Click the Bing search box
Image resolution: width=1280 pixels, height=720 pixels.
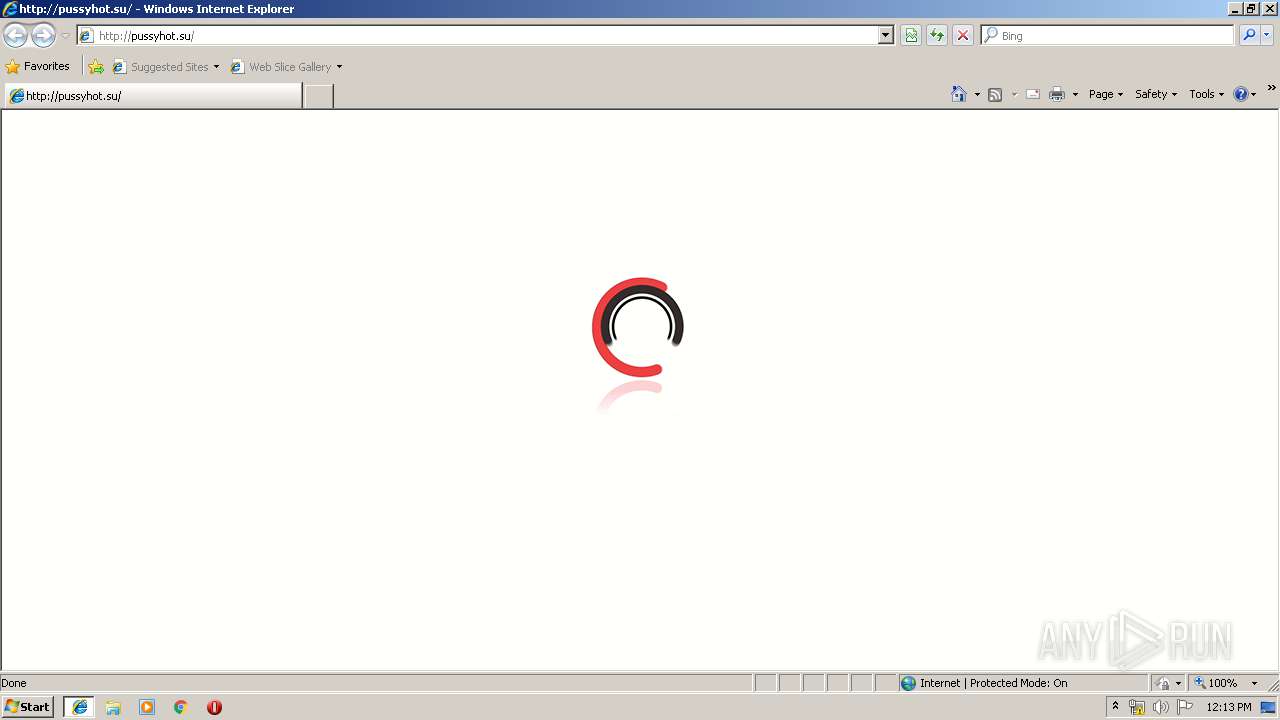[x=1108, y=36]
